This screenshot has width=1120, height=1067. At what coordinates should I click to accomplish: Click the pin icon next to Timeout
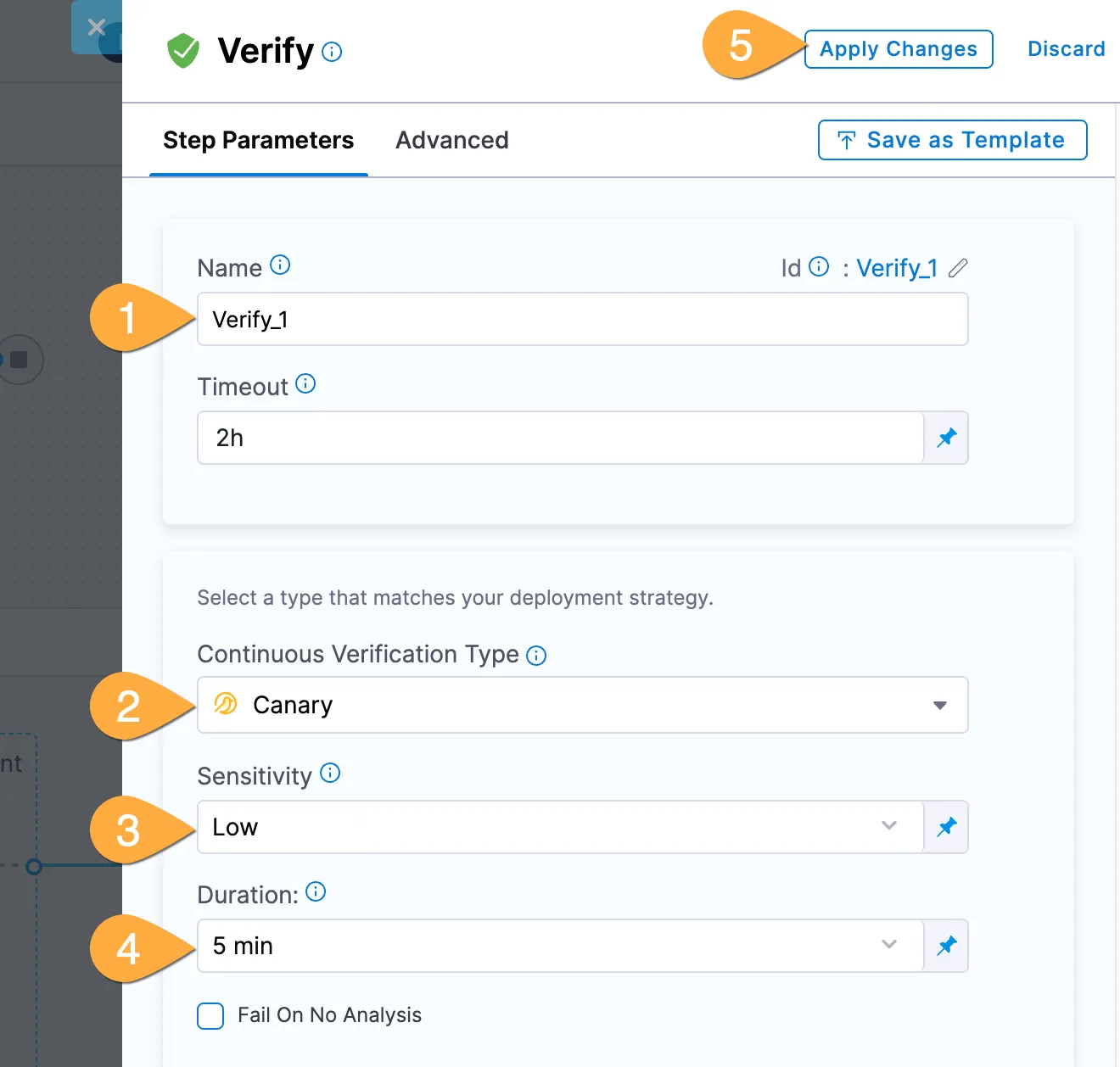click(x=946, y=438)
